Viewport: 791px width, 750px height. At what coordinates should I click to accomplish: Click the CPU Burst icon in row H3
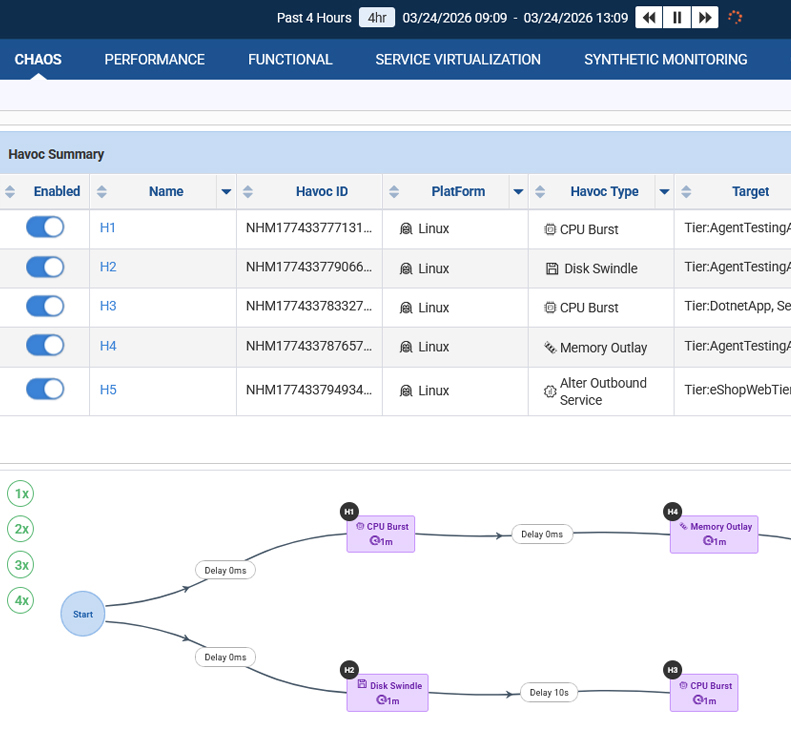click(x=550, y=308)
